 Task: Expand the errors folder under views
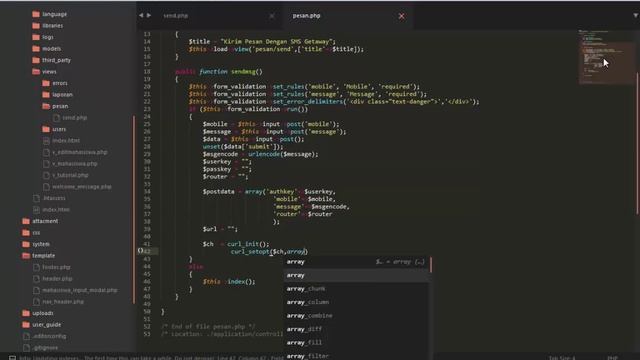pyautogui.click(x=46, y=83)
